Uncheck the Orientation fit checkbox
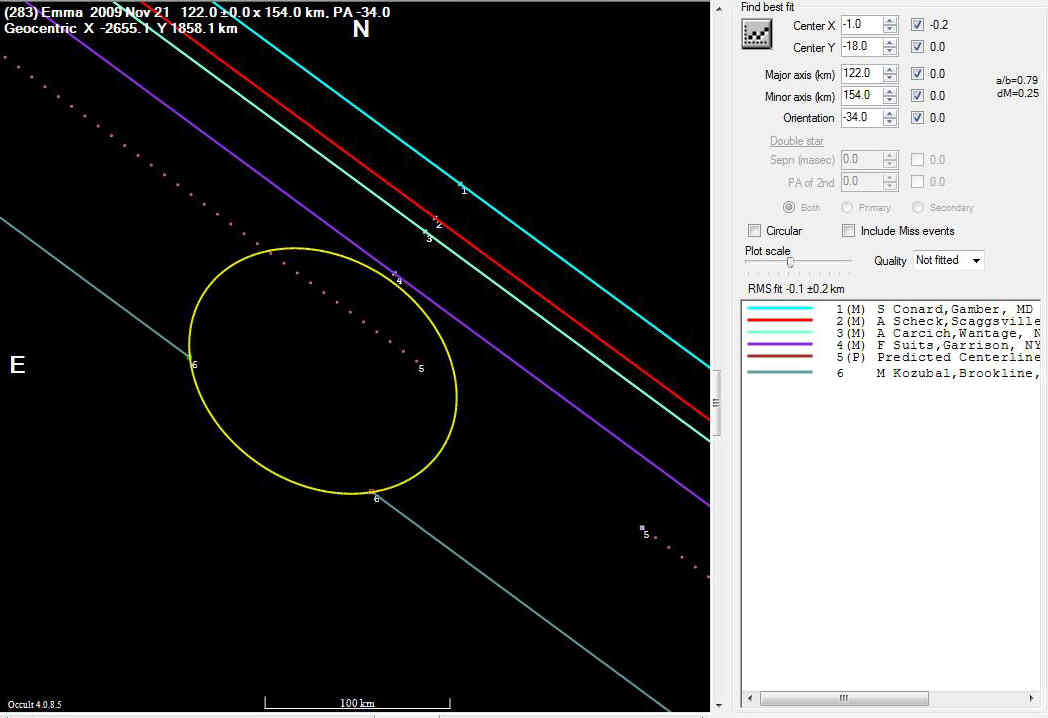Viewport: 1048px width, 718px height. tap(918, 117)
